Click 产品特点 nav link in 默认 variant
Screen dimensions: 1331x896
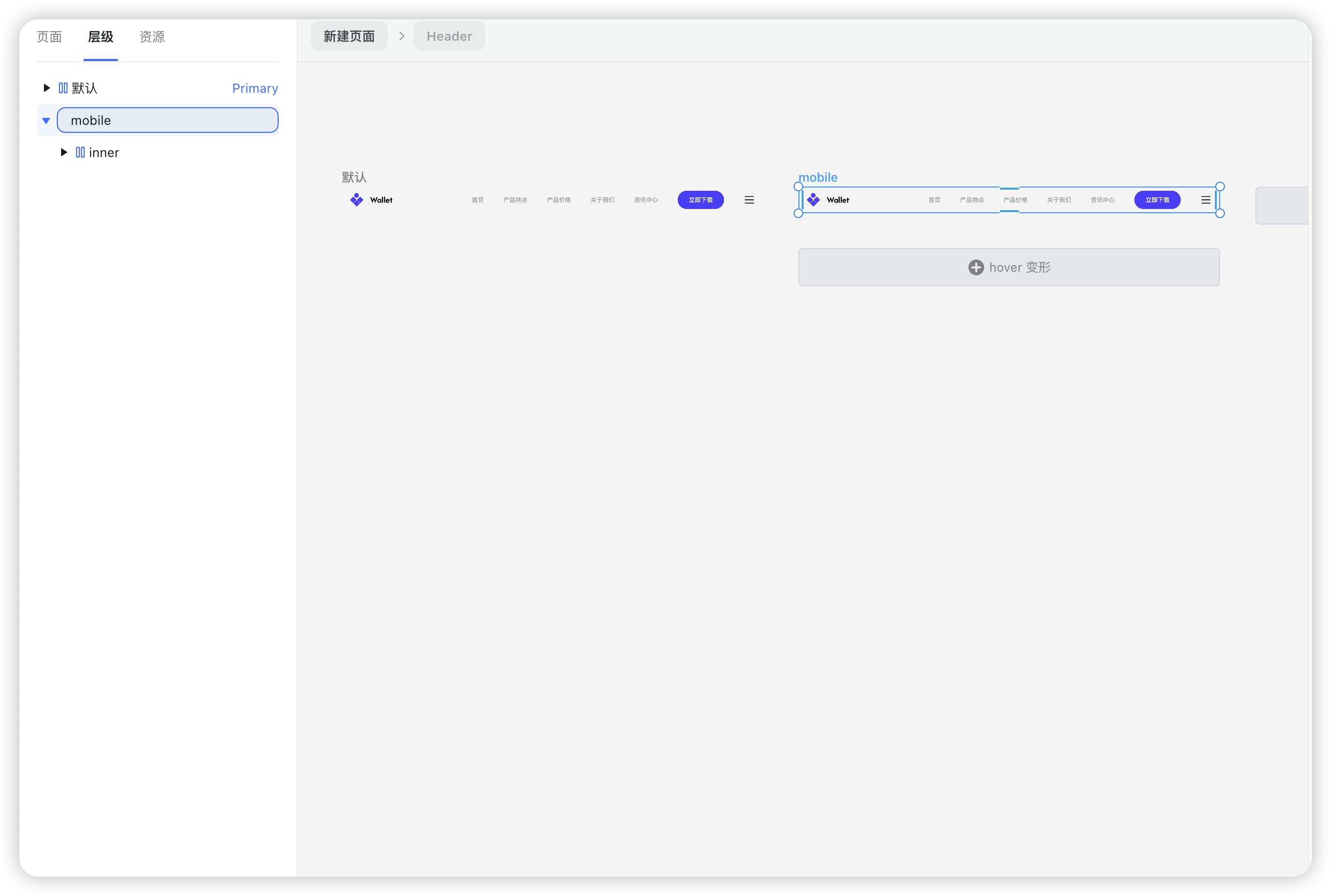[515, 200]
